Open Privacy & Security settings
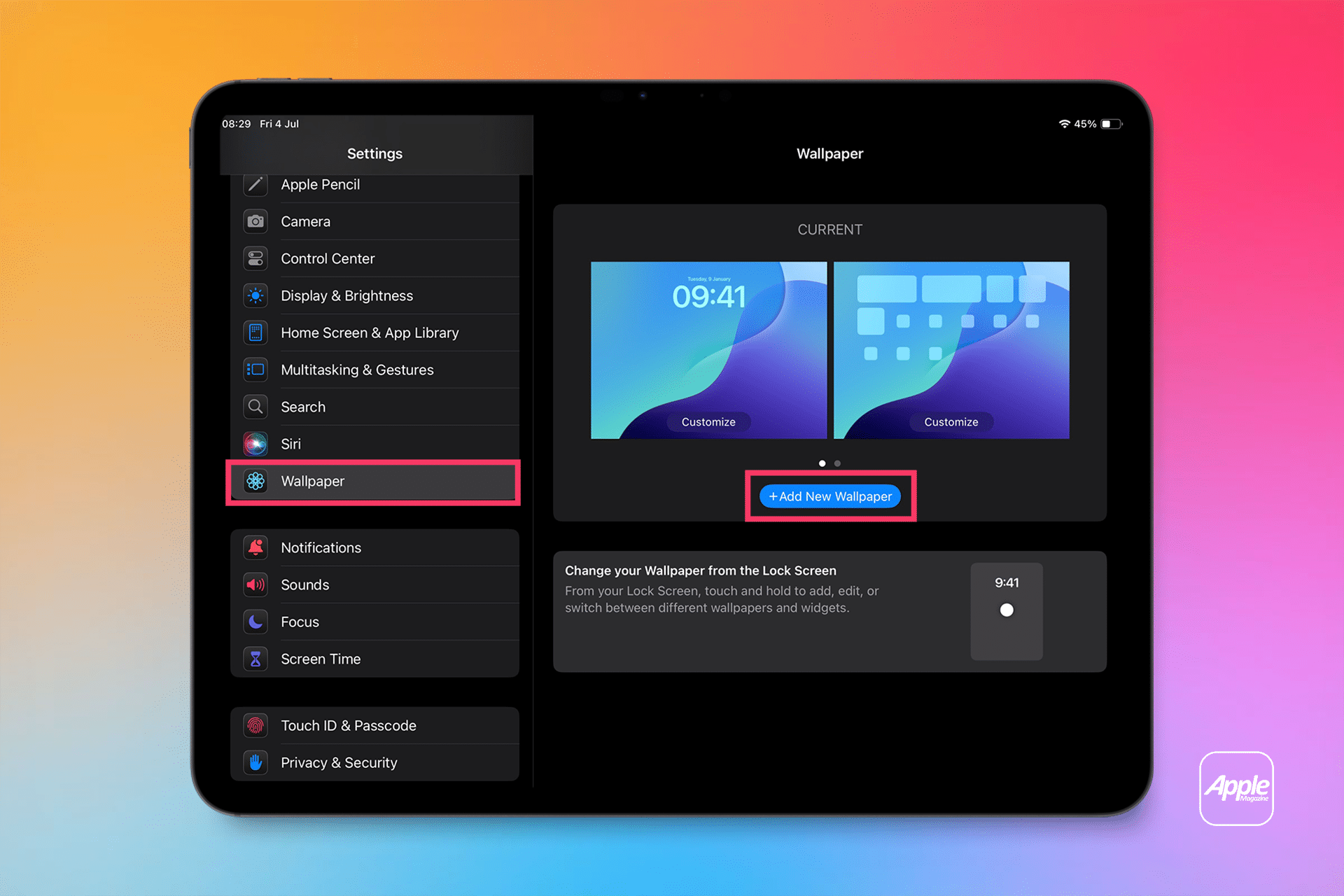Viewport: 1344px width, 896px height. [374, 762]
